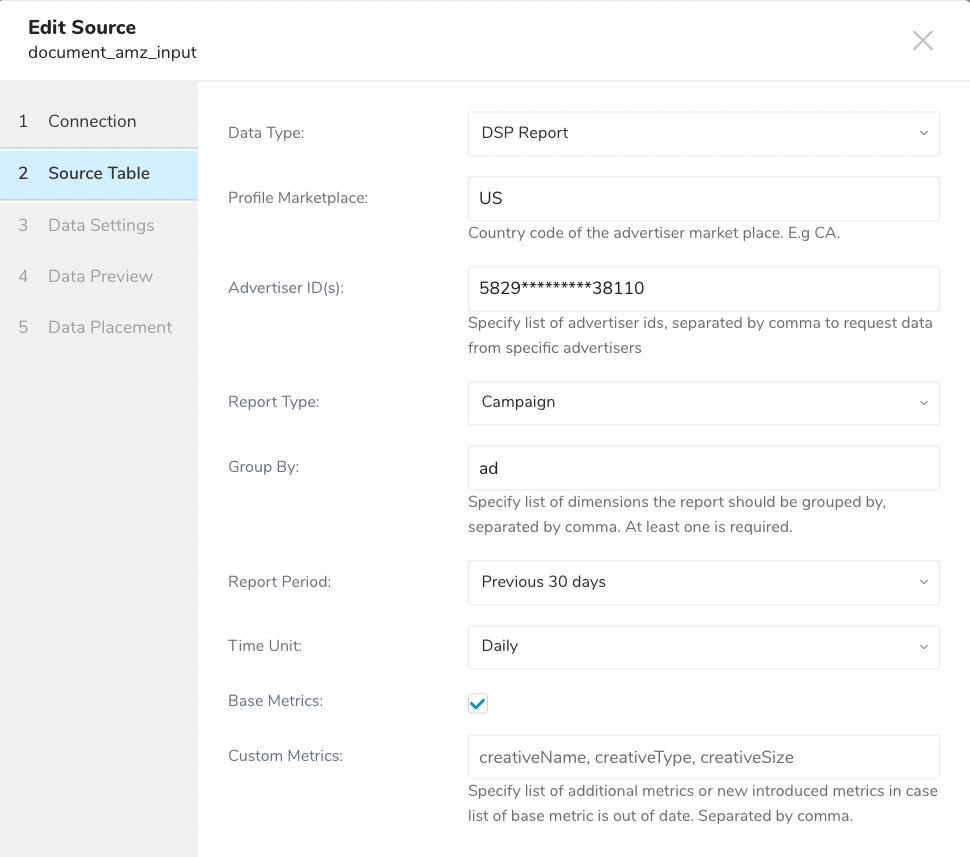Switch to the Data Preview step

click(x=100, y=276)
